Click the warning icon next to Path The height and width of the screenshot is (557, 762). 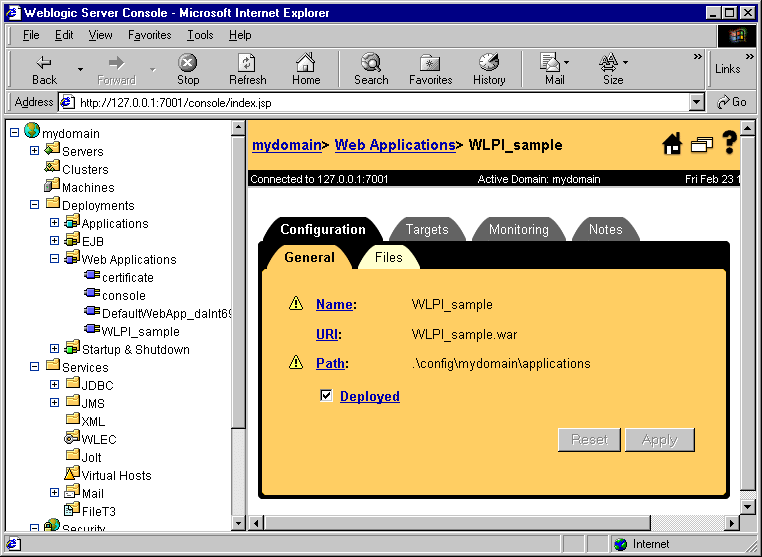point(296,362)
